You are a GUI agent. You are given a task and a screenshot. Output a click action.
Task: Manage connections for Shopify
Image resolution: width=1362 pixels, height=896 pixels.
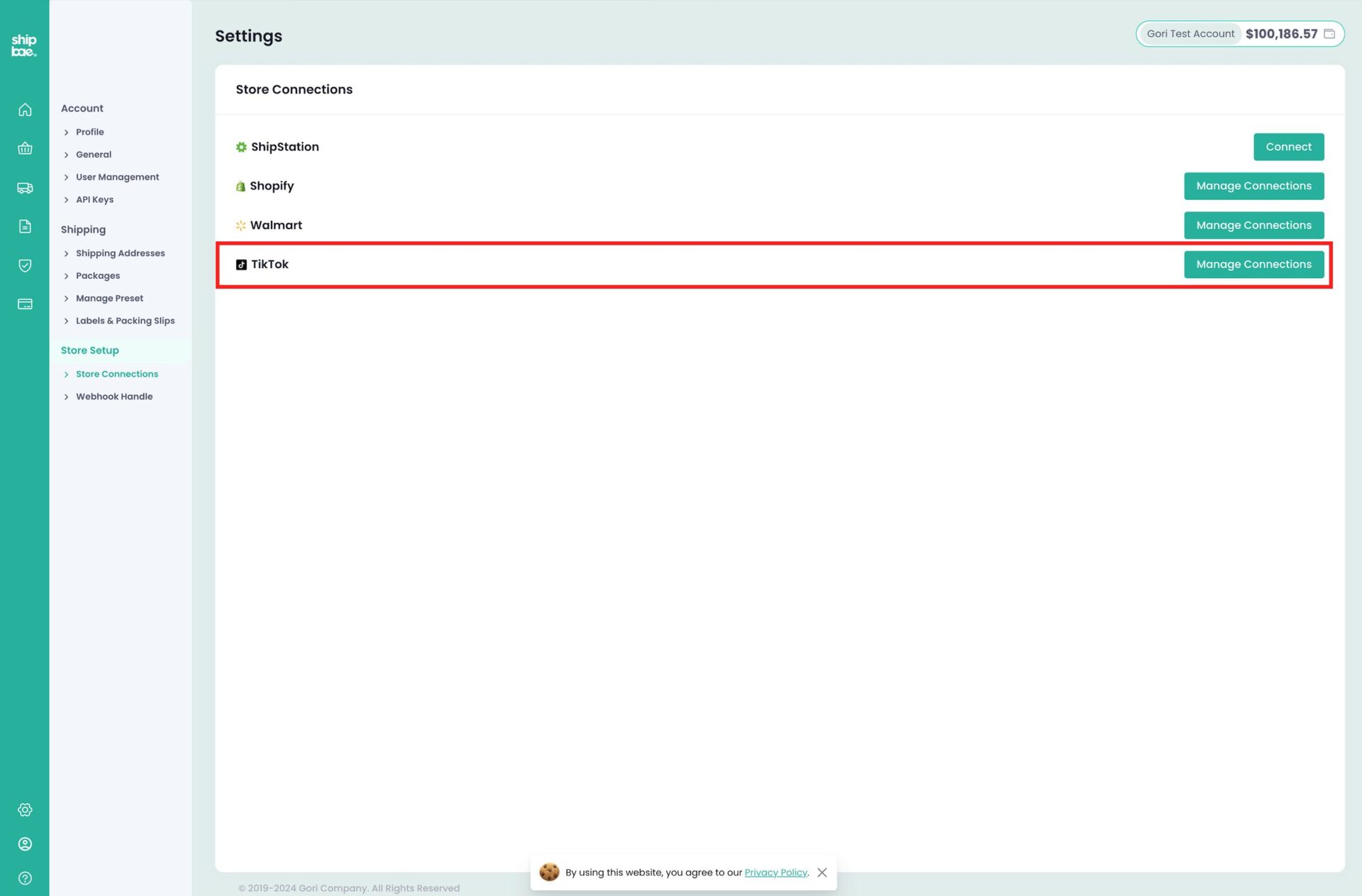tap(1253, 186)
